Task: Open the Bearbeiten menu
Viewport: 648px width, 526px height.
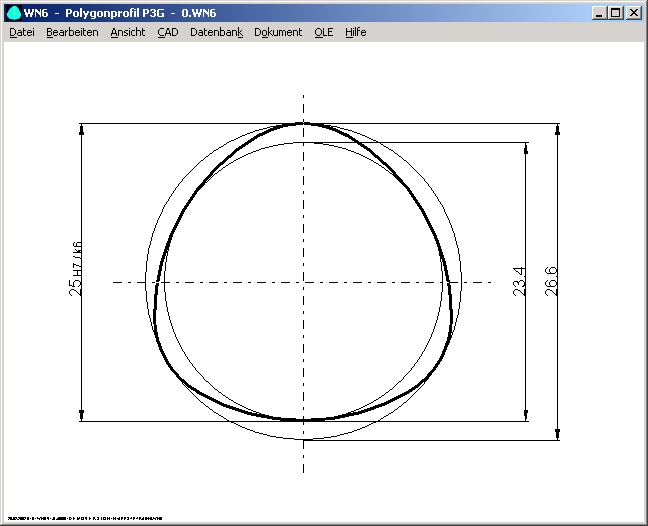Action: [72, 32]
